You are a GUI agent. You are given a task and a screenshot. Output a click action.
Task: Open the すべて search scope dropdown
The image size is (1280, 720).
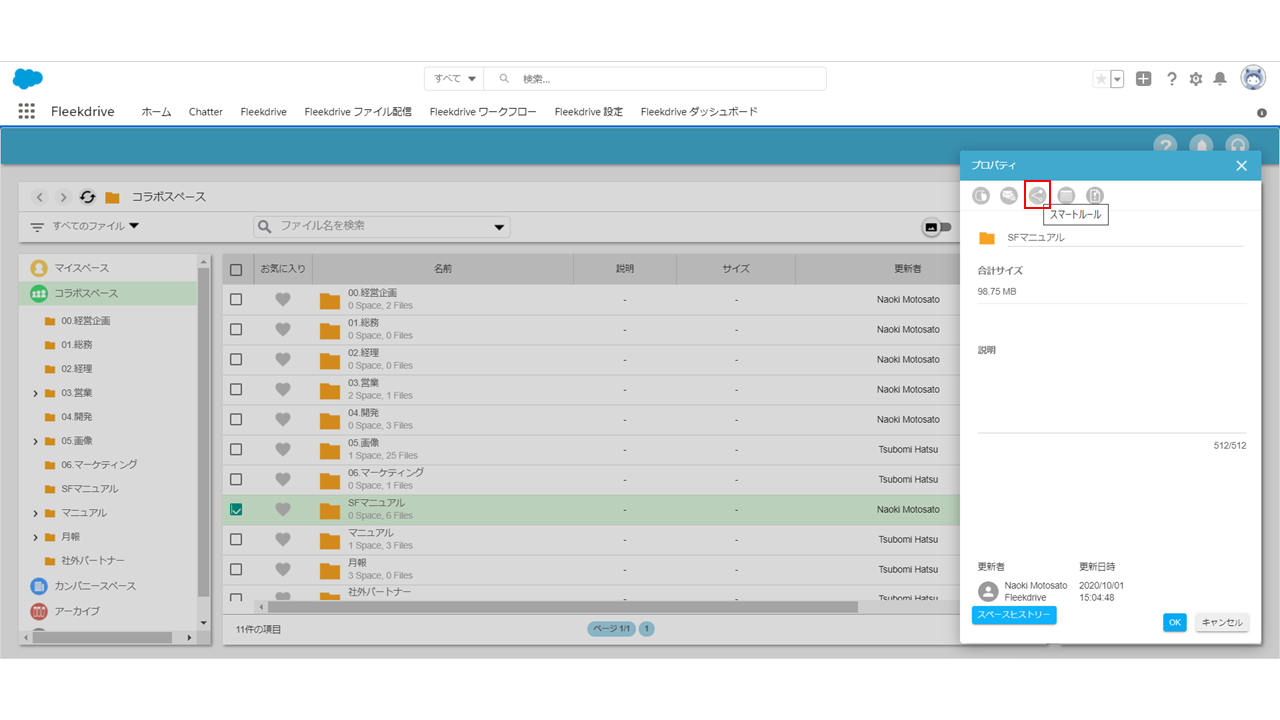tap(455, 79)
